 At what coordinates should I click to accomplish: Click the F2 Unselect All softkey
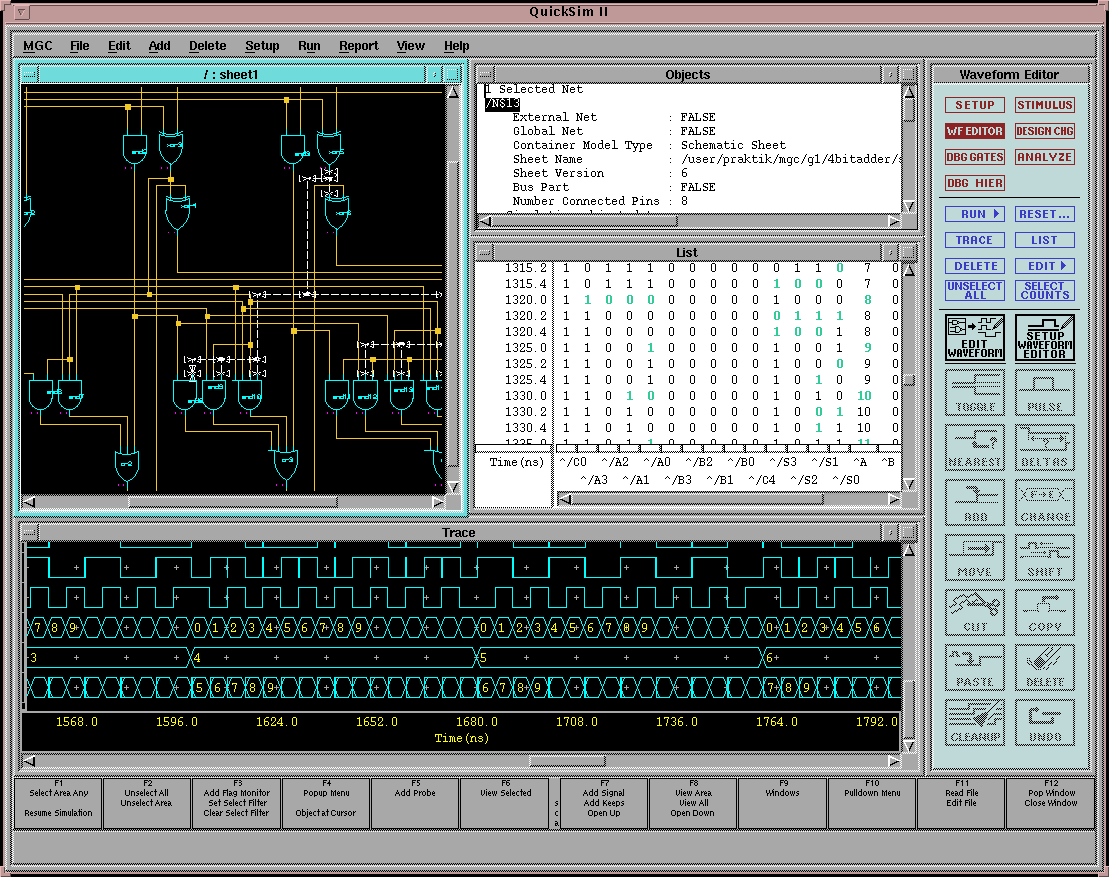[147, 803]
